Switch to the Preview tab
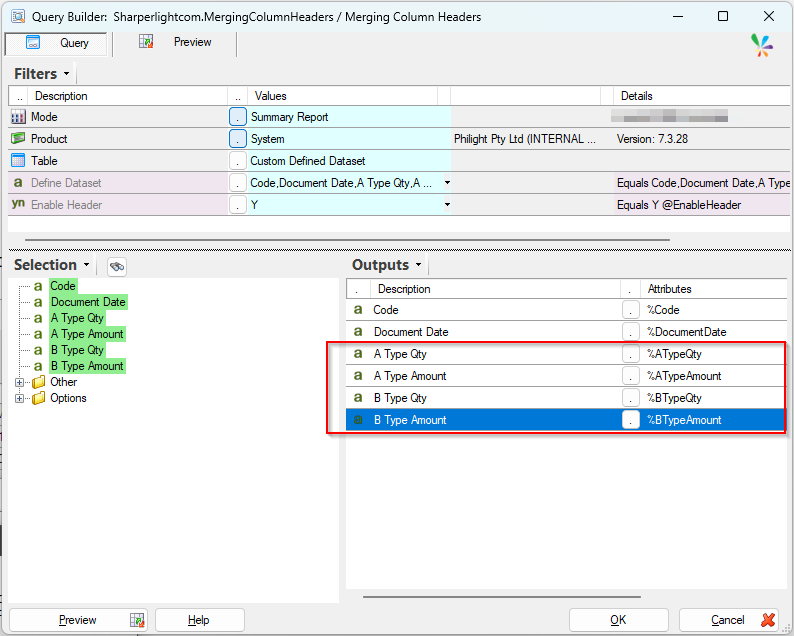The width and height of the screenshot is (794, 636). (175, 43)
